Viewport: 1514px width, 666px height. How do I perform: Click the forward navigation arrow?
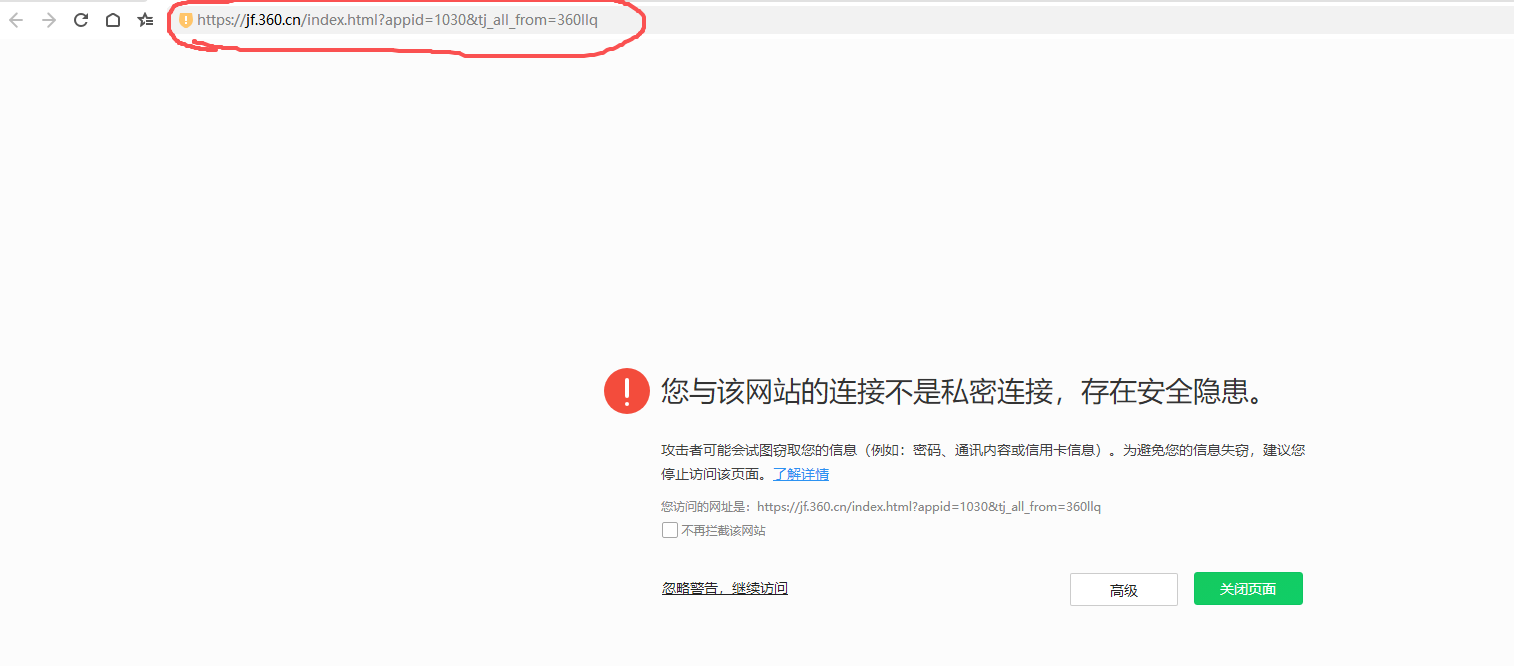click(49, 20)
